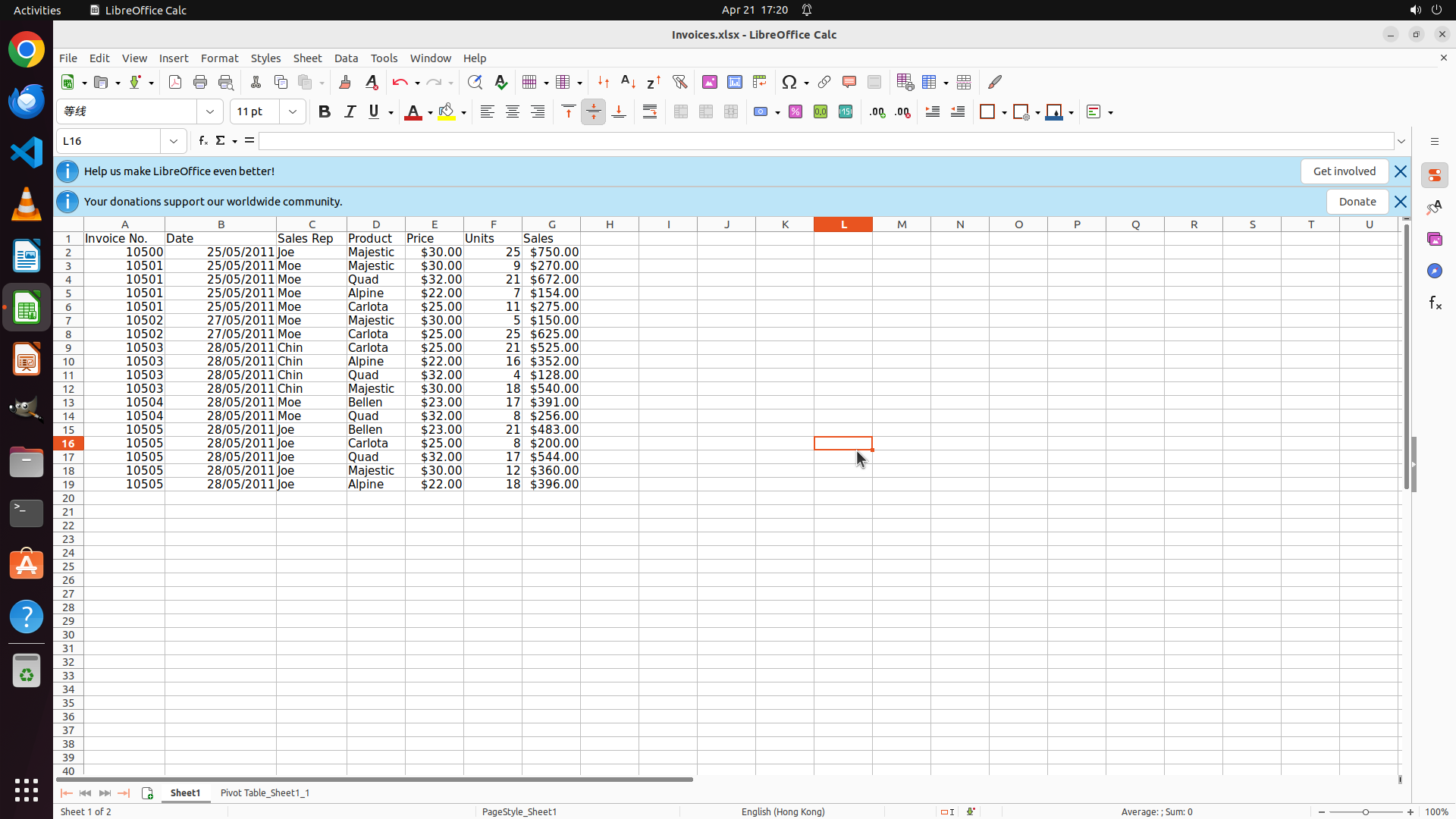1456x819 pixels.
Task: Toggle Bold formatting
Action: tap(325, 112)
